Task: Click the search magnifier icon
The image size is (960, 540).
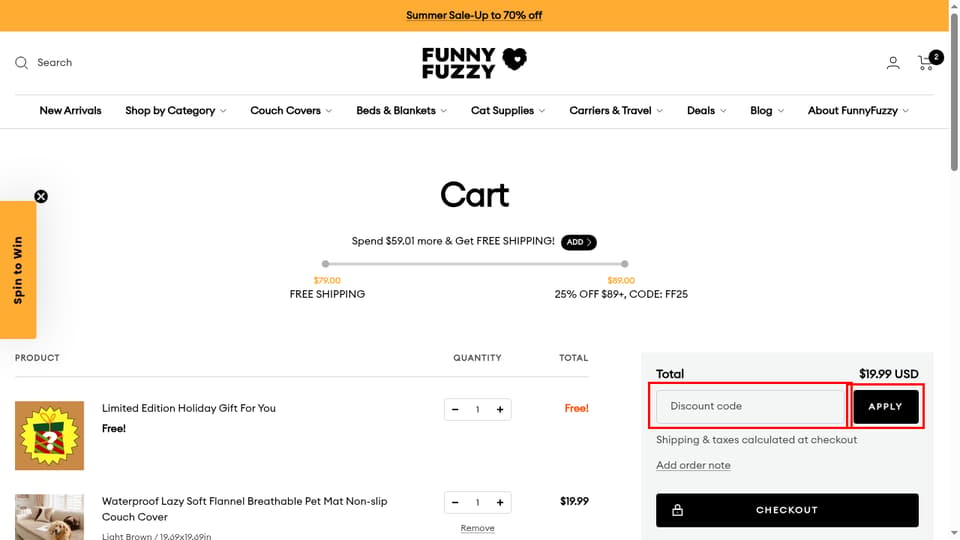Action: pyautogui.click(x=21, y=62)
